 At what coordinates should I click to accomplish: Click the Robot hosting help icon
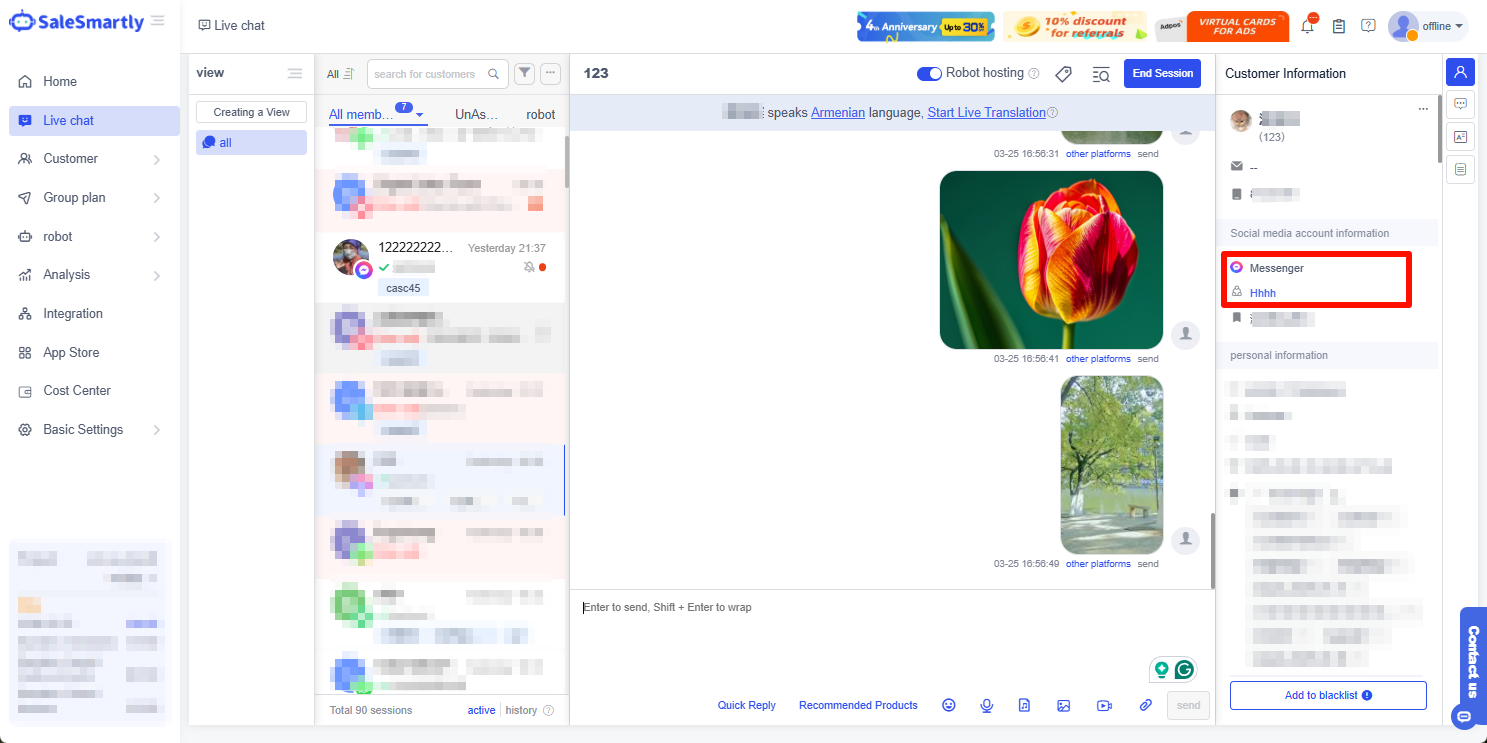coord(1034,73)
